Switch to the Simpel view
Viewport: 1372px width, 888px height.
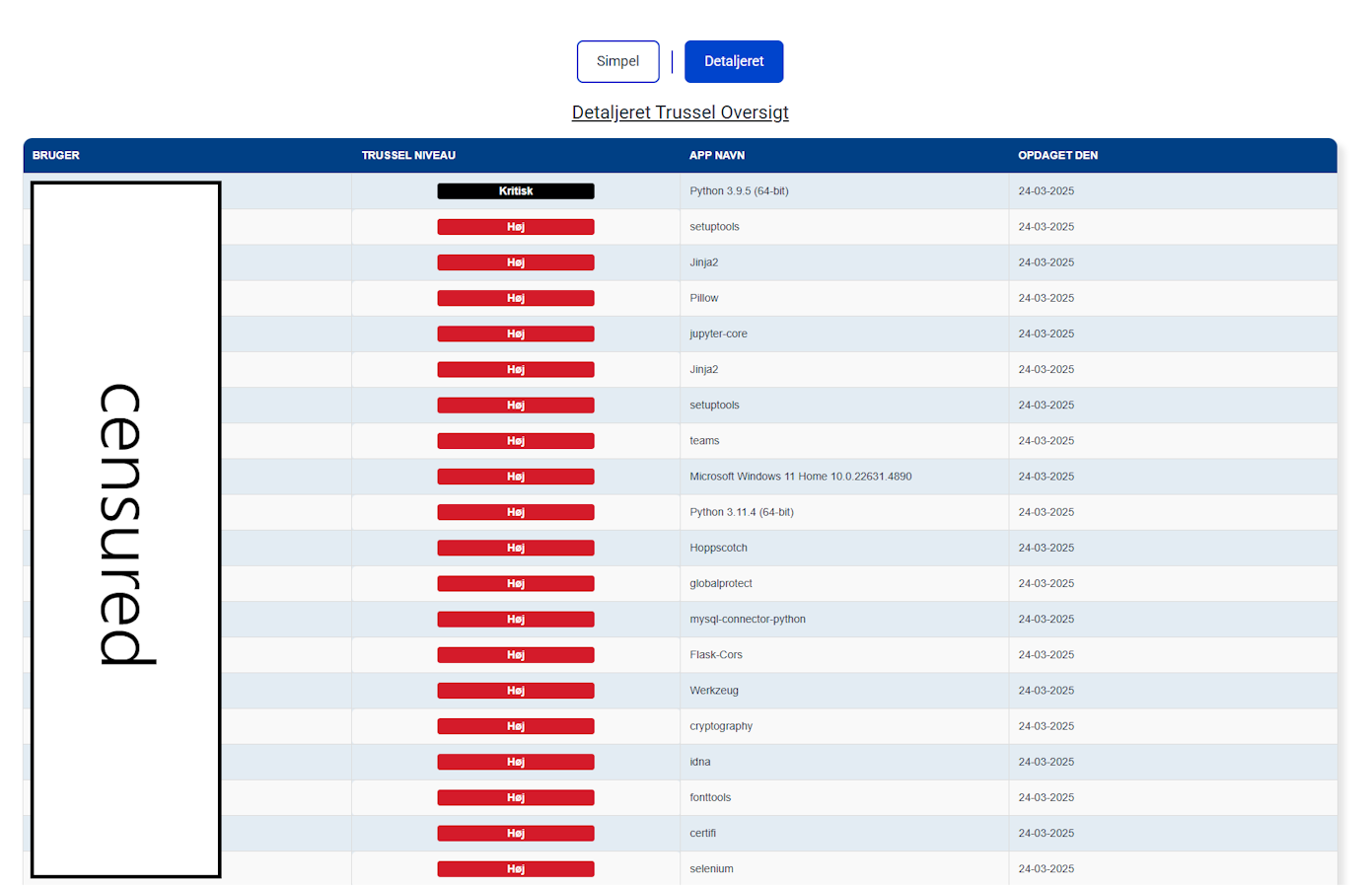617,61
